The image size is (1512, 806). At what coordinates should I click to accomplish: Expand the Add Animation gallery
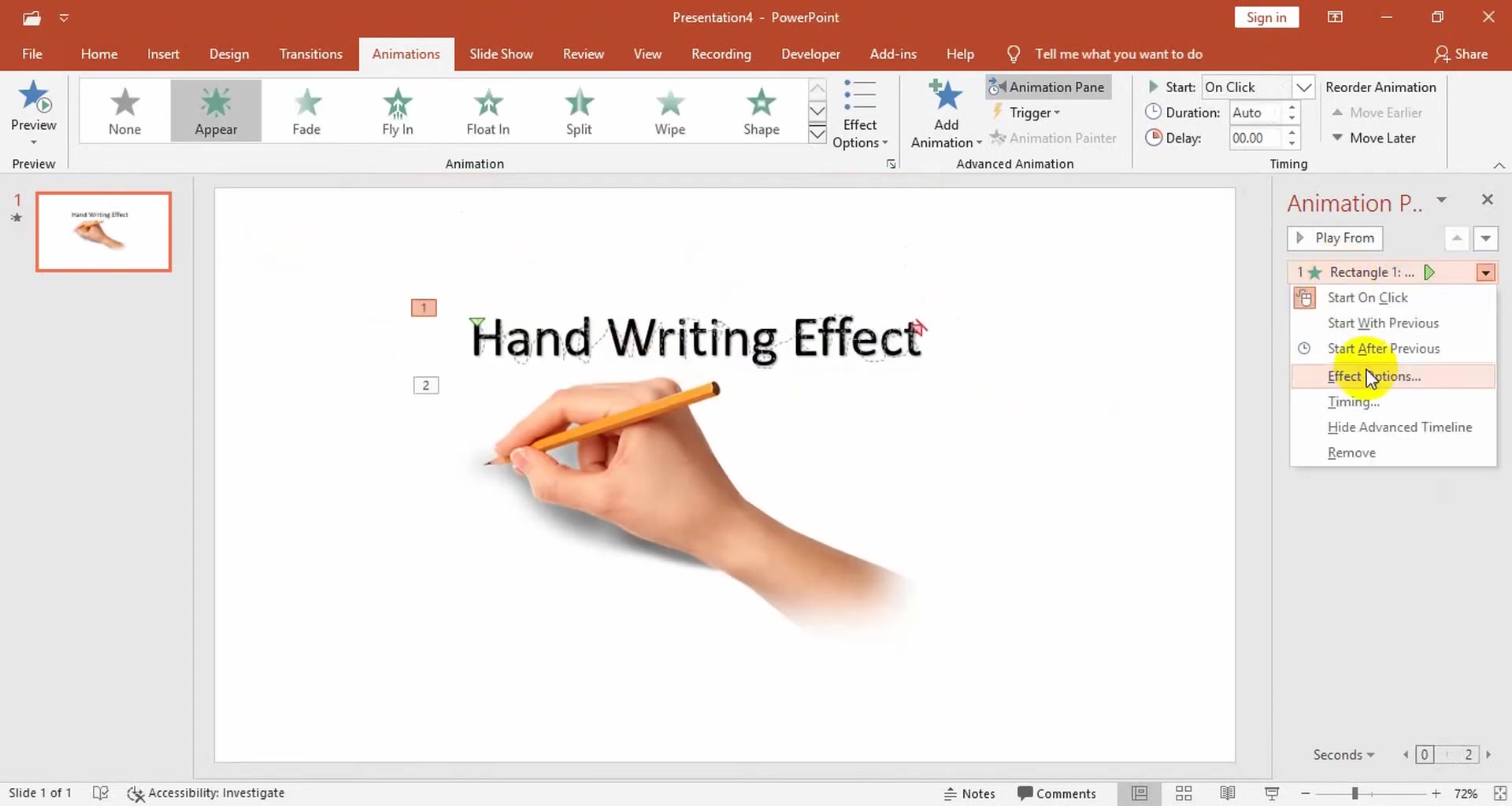point(945,110)
